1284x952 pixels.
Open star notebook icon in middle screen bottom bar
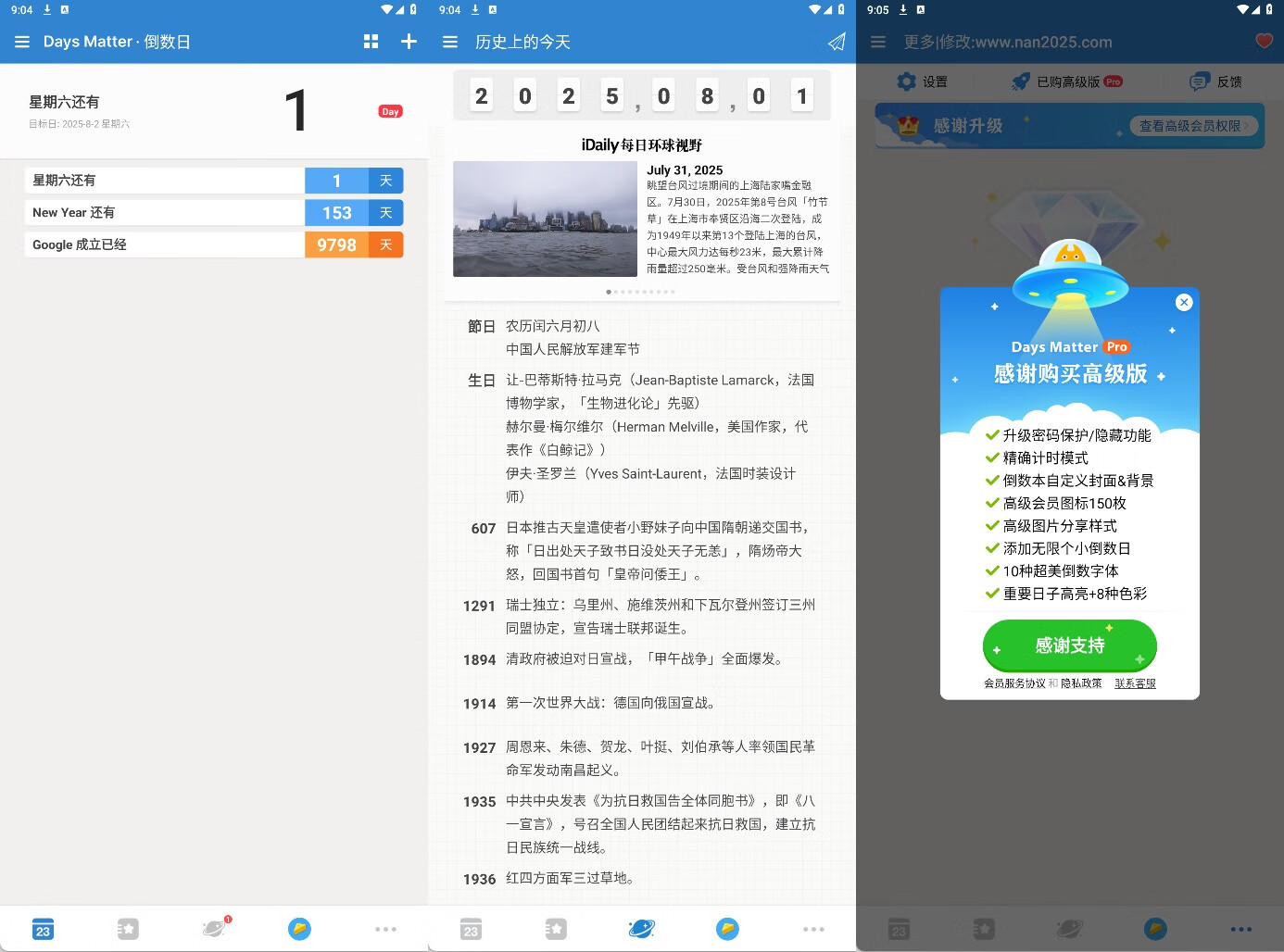click(x=556, y=929)
